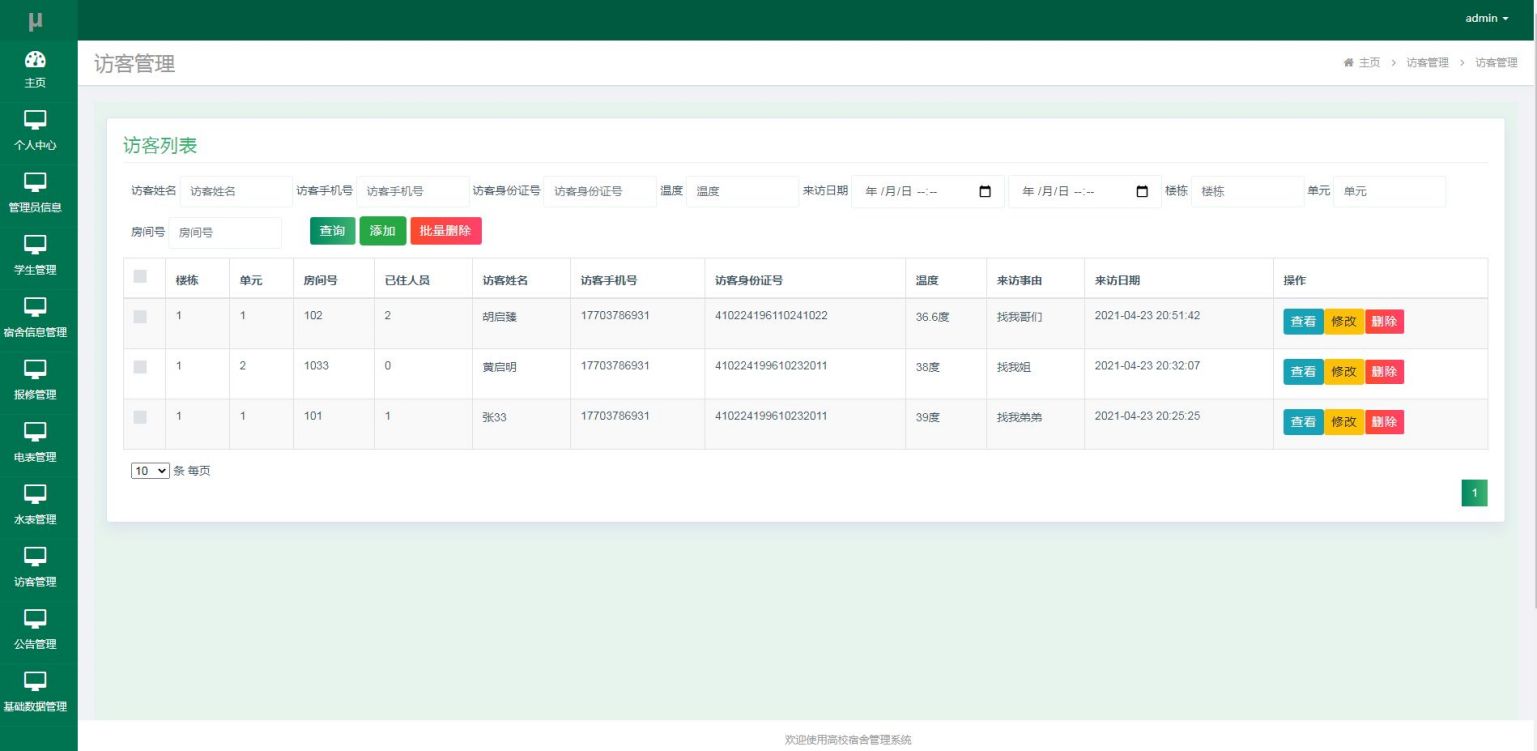The height and width of the screenshot is (751, 1537).
Task: Click the 访客姓名 input field
Action: [236, 191]
